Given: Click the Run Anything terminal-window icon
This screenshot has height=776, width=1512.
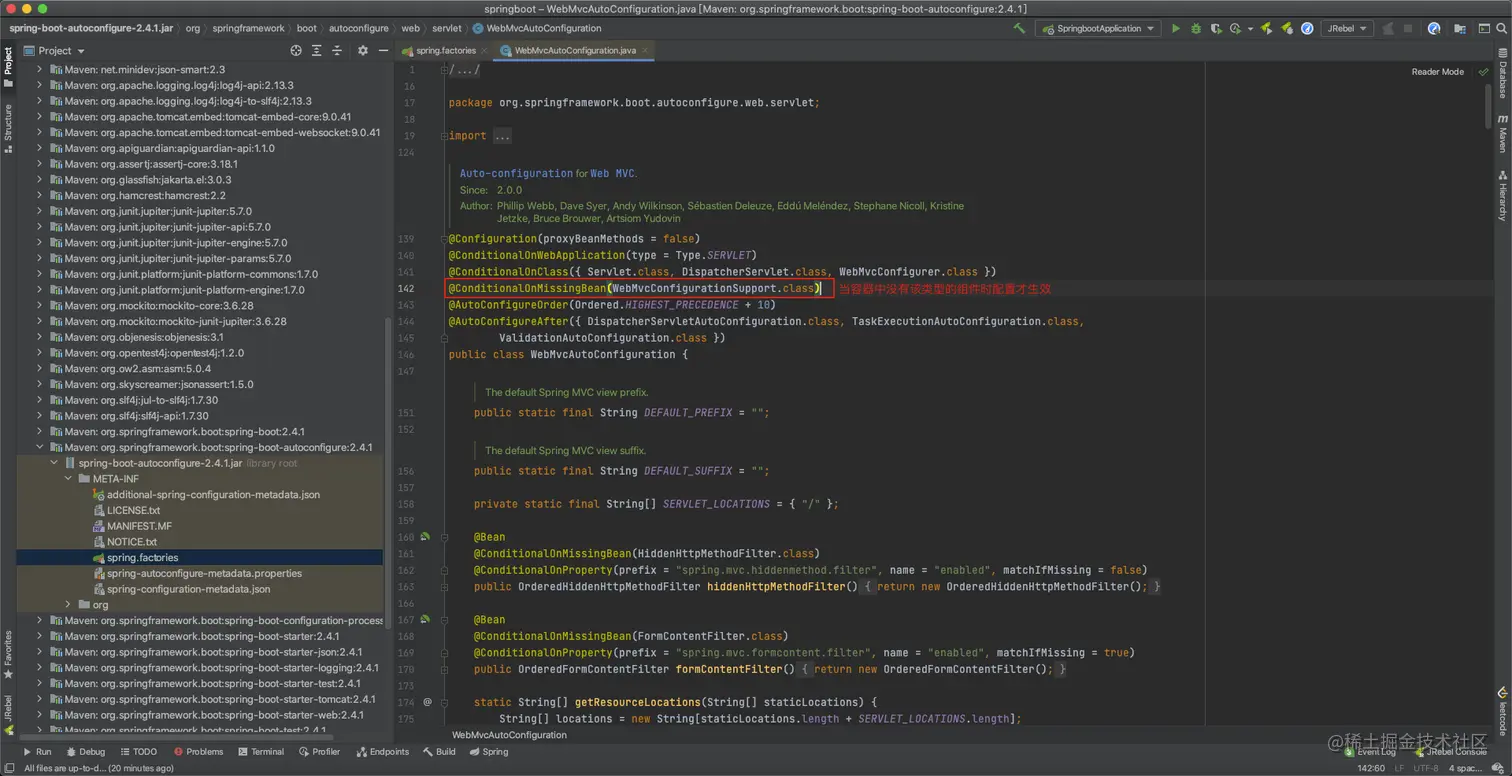Looking at the screenshot, I should click(1484, 28).
